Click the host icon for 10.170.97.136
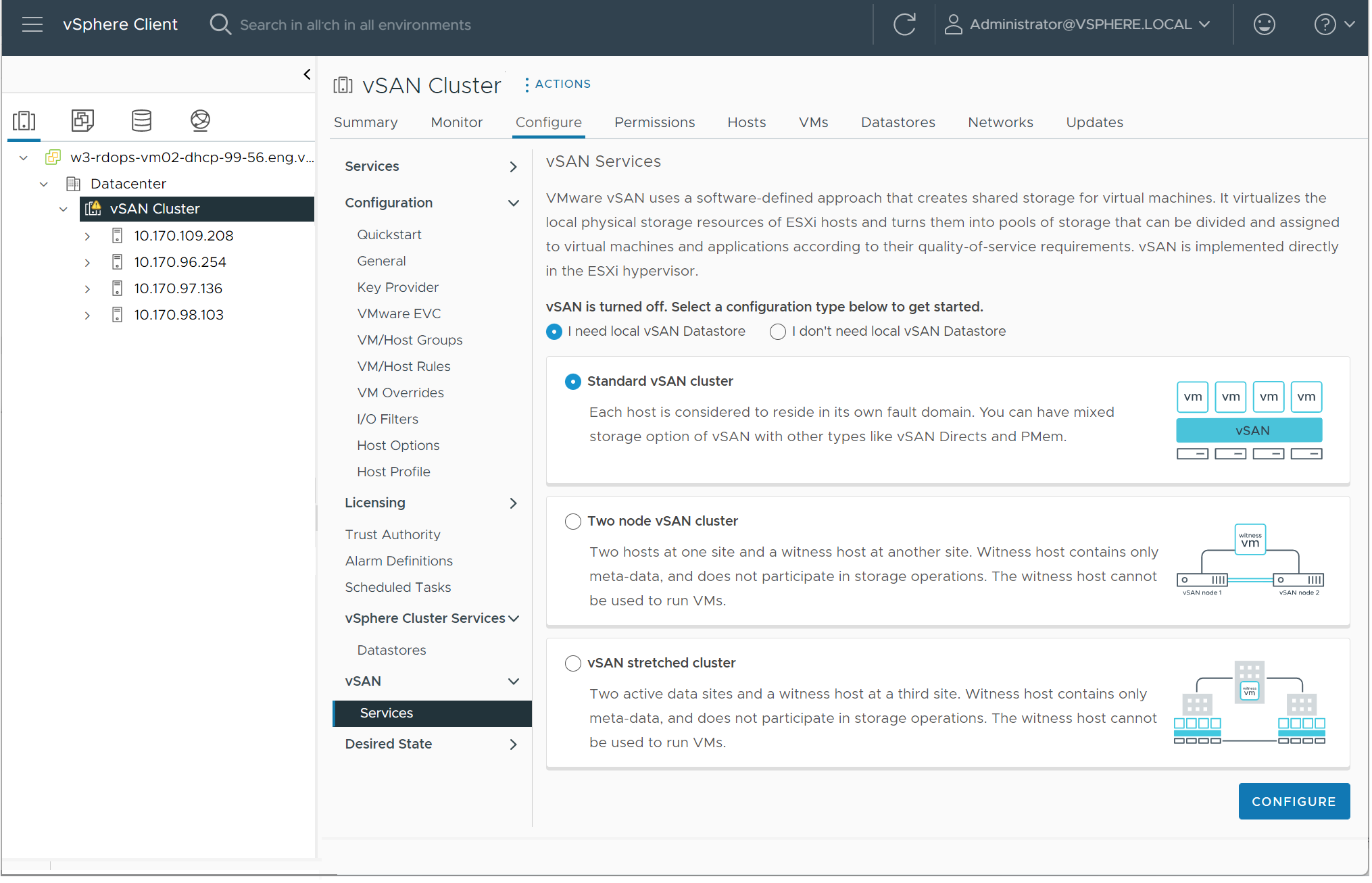 click(x=118, y=288)
